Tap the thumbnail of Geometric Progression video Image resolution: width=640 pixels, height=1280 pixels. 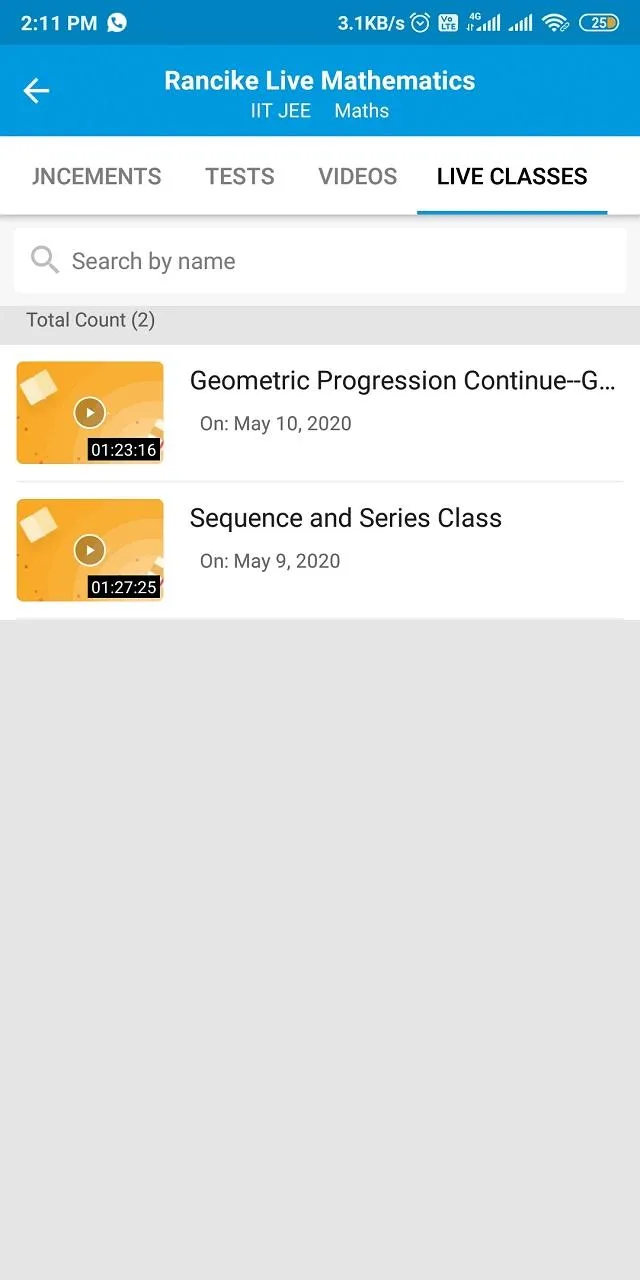pyautogui.click(x=90, y=412)
